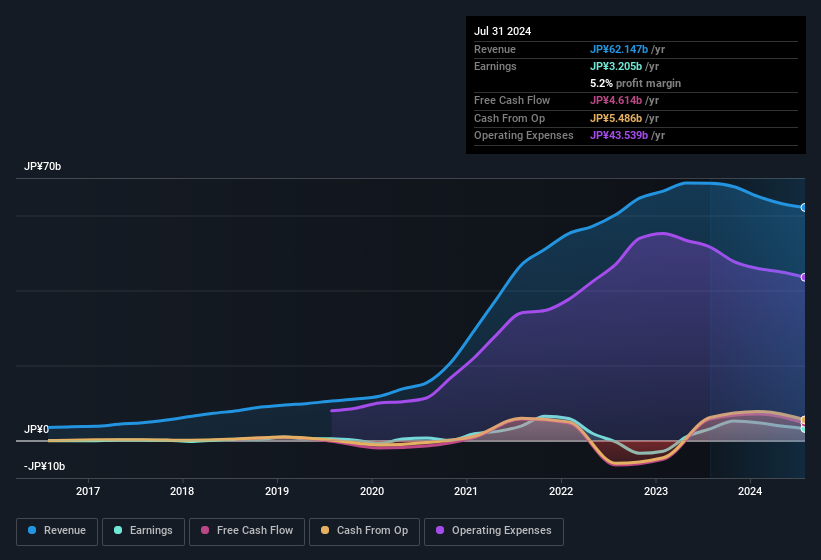
Task: Click the Operating Expenses endpoint marker
Action: [x=804, y=277]
